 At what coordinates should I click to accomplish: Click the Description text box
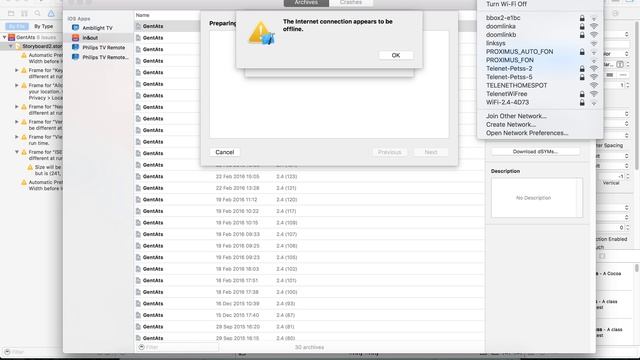point(537,198)
